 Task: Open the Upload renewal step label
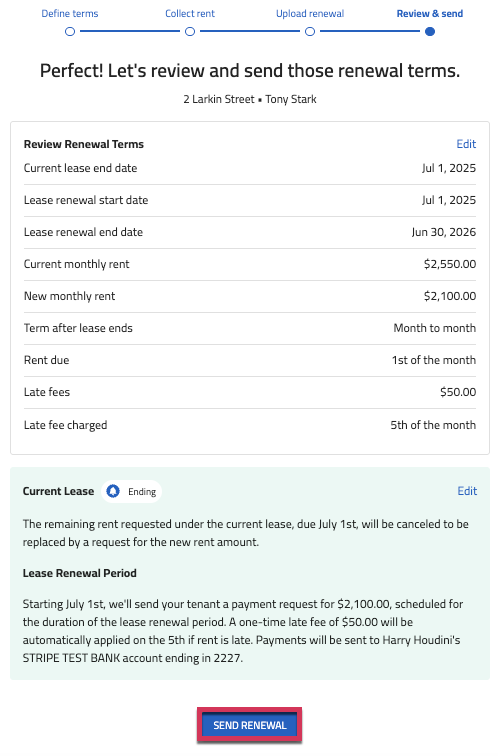coord(310,14)
